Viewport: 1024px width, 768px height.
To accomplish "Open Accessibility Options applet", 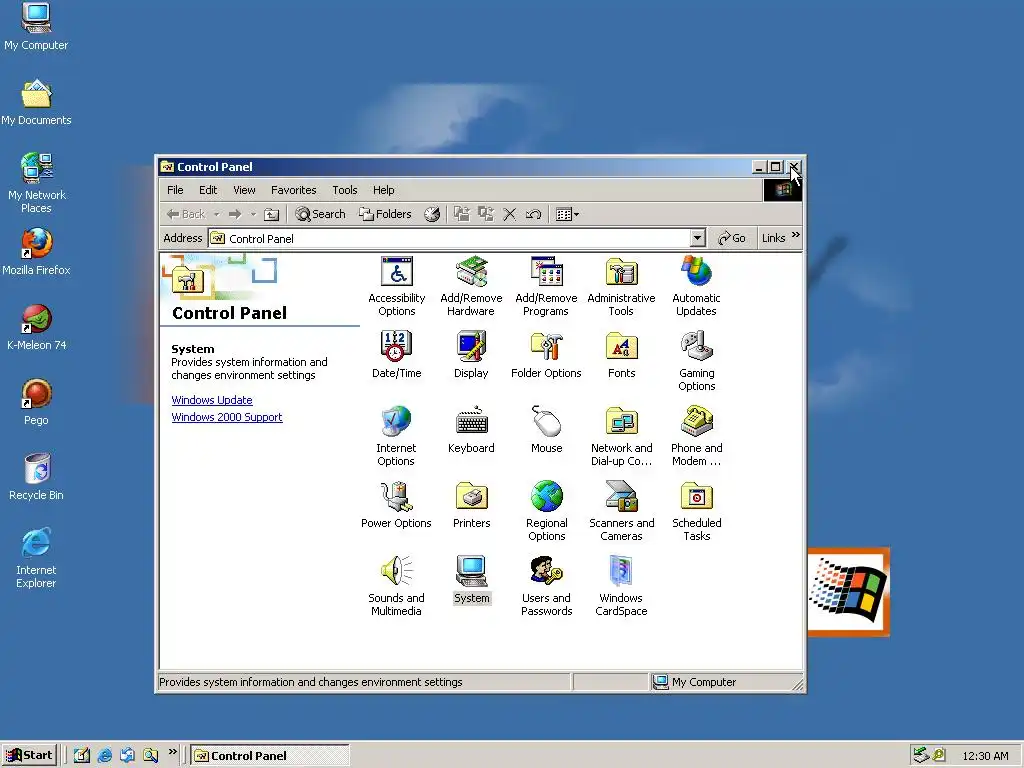I will click(396, 286).
